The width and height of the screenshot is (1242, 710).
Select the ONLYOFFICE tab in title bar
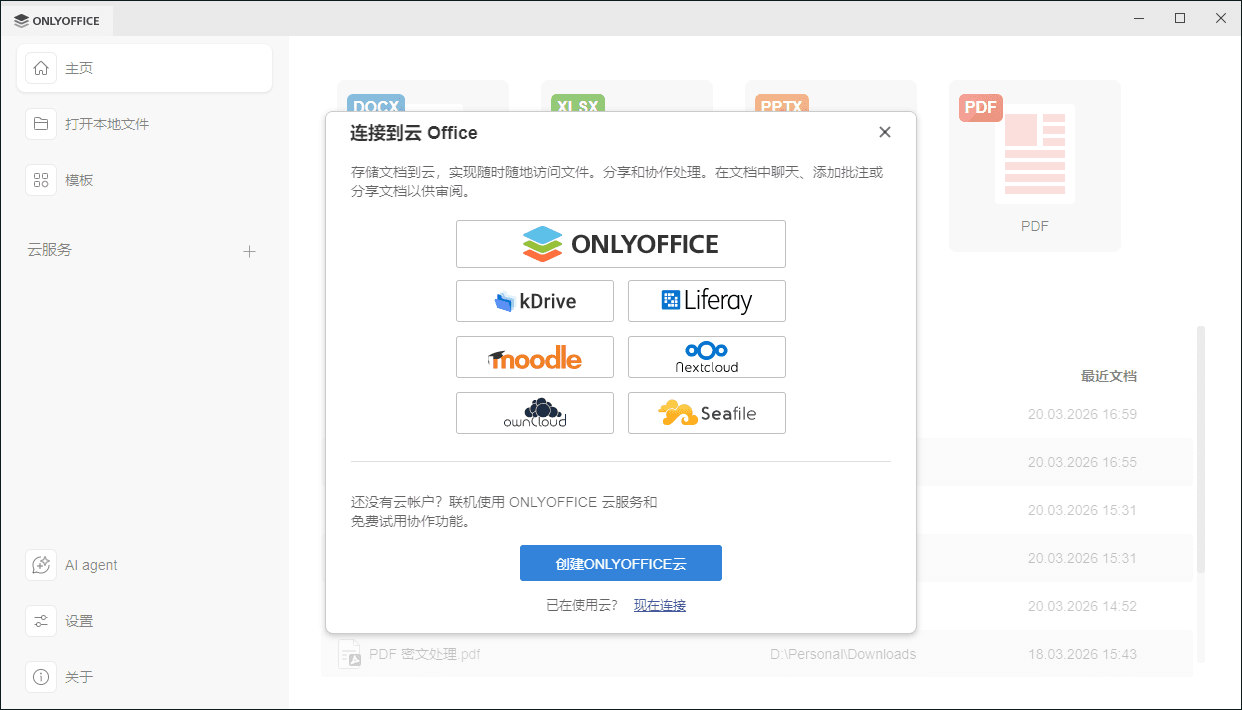(x=57, y=20)
